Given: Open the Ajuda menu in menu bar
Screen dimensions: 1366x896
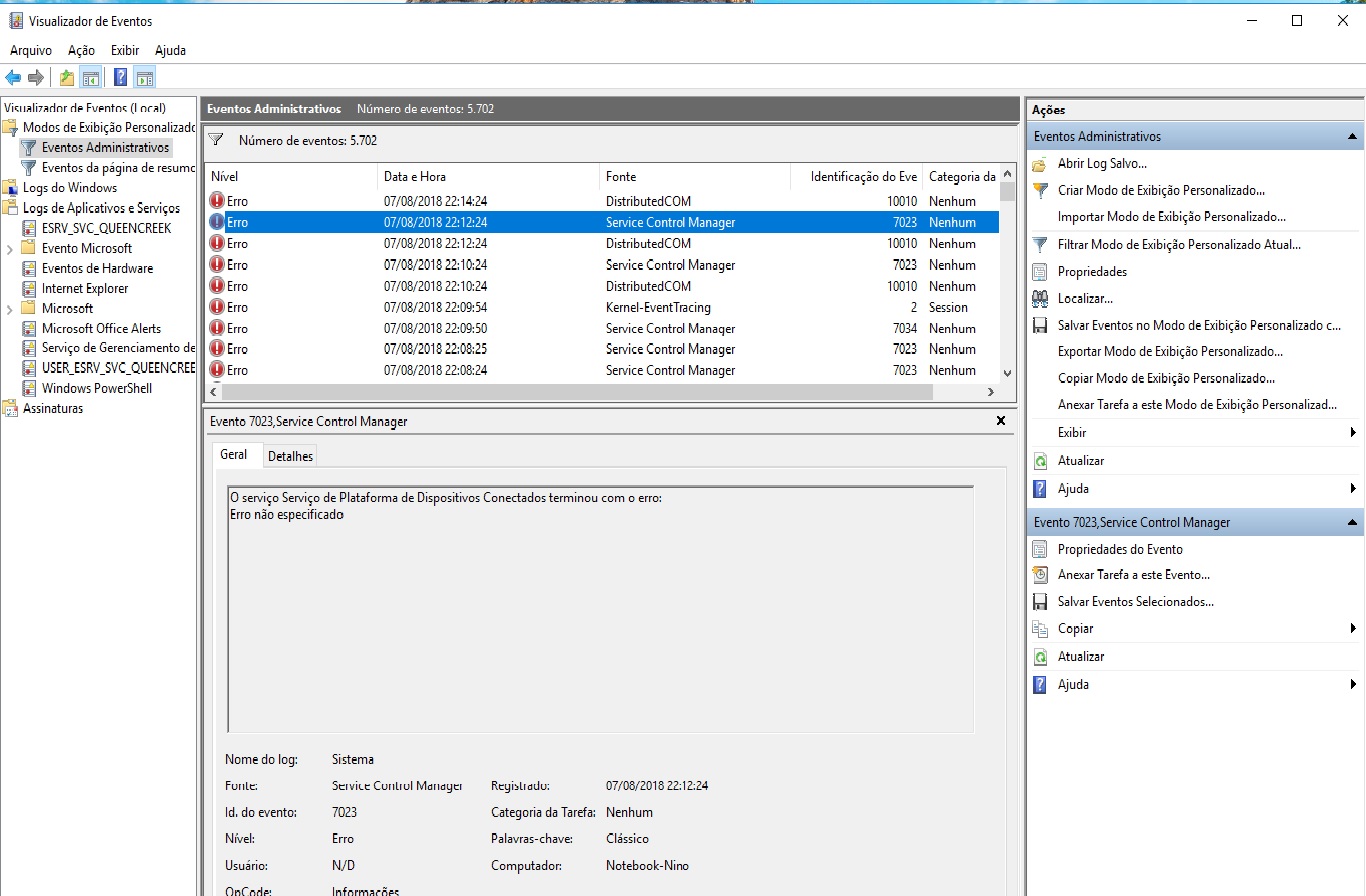Looking at the screenshot, I should pos(170,50).
